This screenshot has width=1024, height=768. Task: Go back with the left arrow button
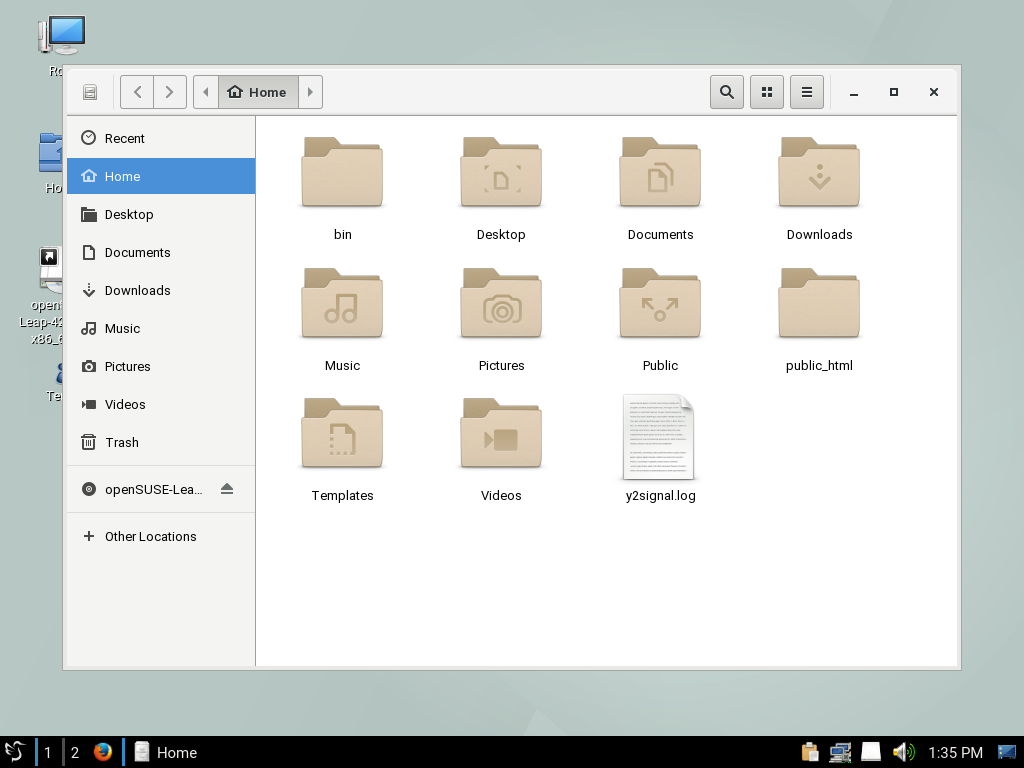(137, 92)
